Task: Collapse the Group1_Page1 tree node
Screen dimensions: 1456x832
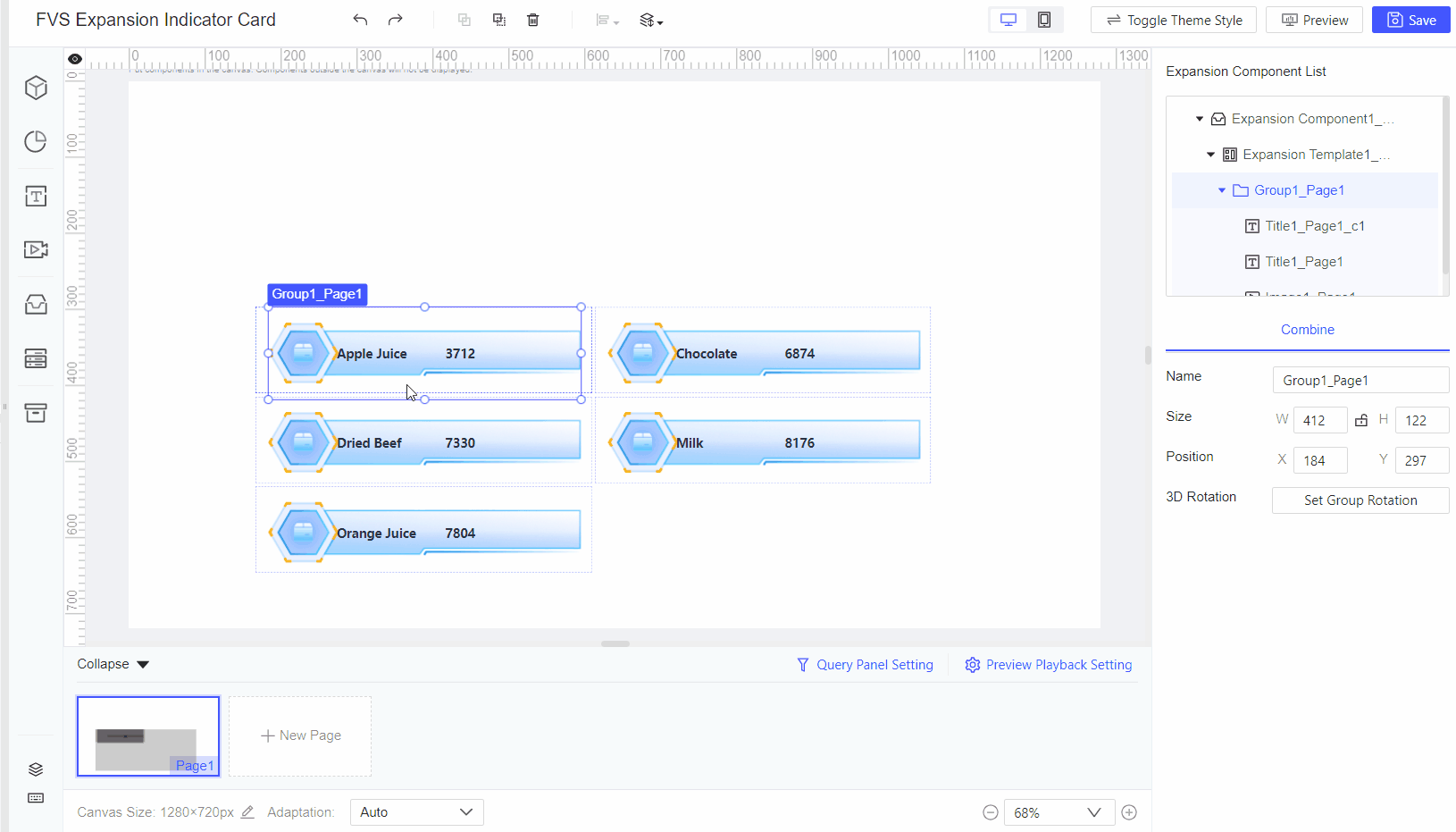Action: (1223, 189)
